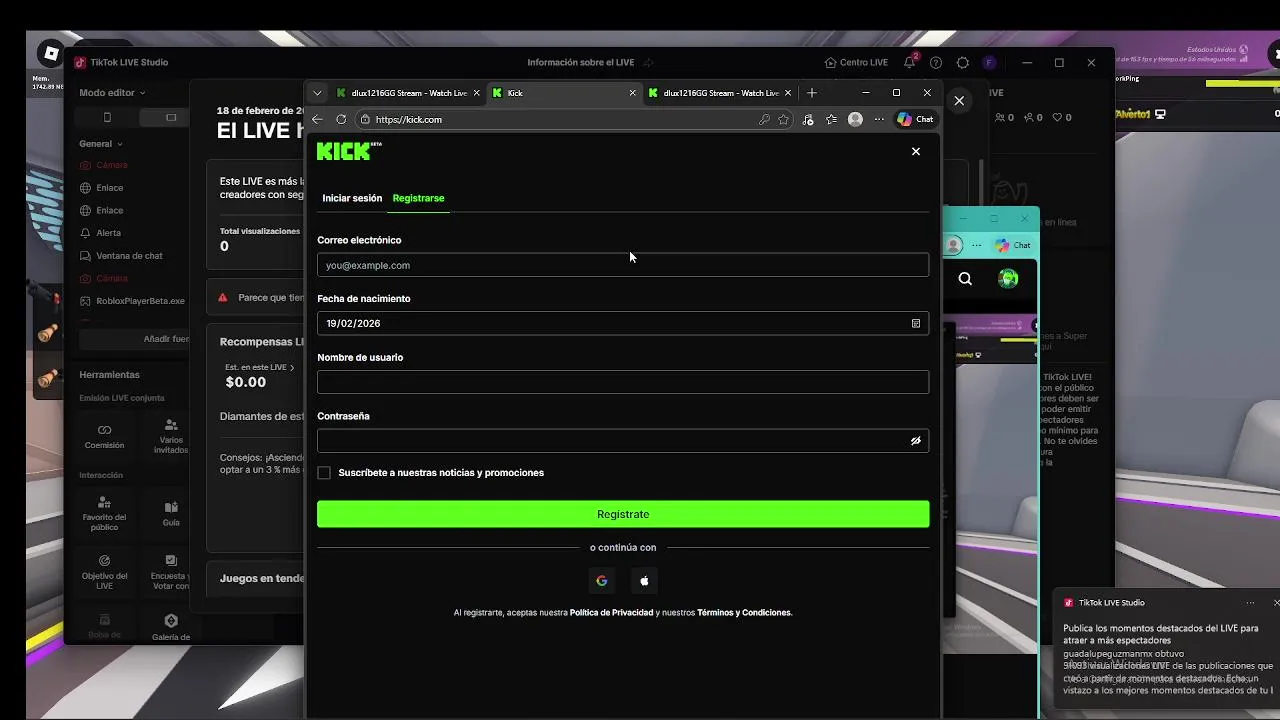Image resolution: width=1280 pixels, height=720 pixels.
Task: Select the landscape layout toggle
Action: pyautogui.click(x=171, y=118)
